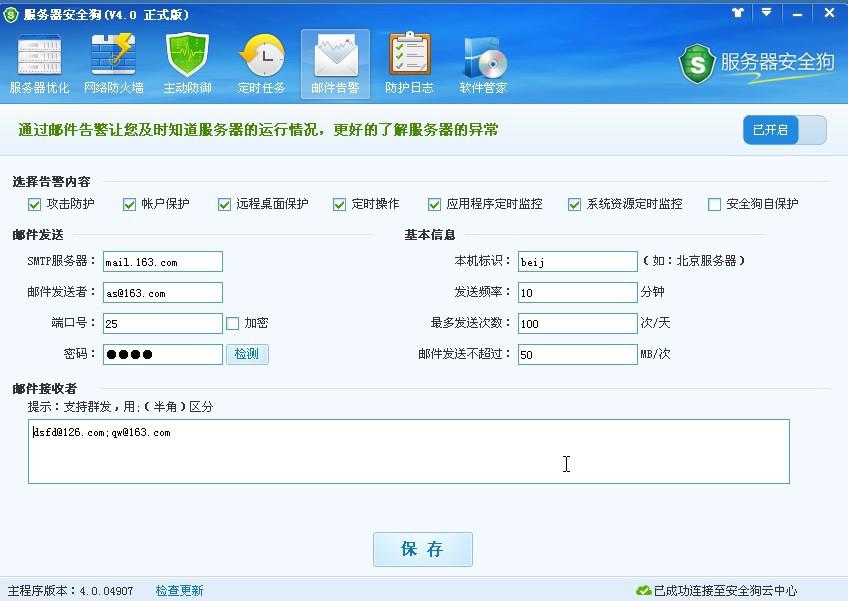Disable the 攻击防护 checkbox
The height and width of the screenshot is (601, 848).
coord(32,203)
